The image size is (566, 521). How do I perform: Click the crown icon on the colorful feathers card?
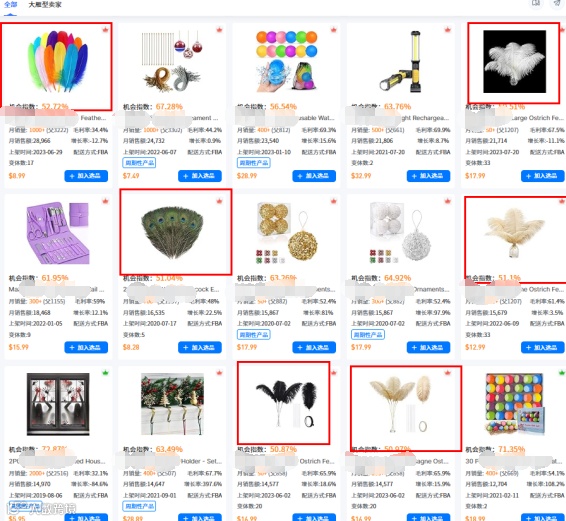click(x=105, y=30)
